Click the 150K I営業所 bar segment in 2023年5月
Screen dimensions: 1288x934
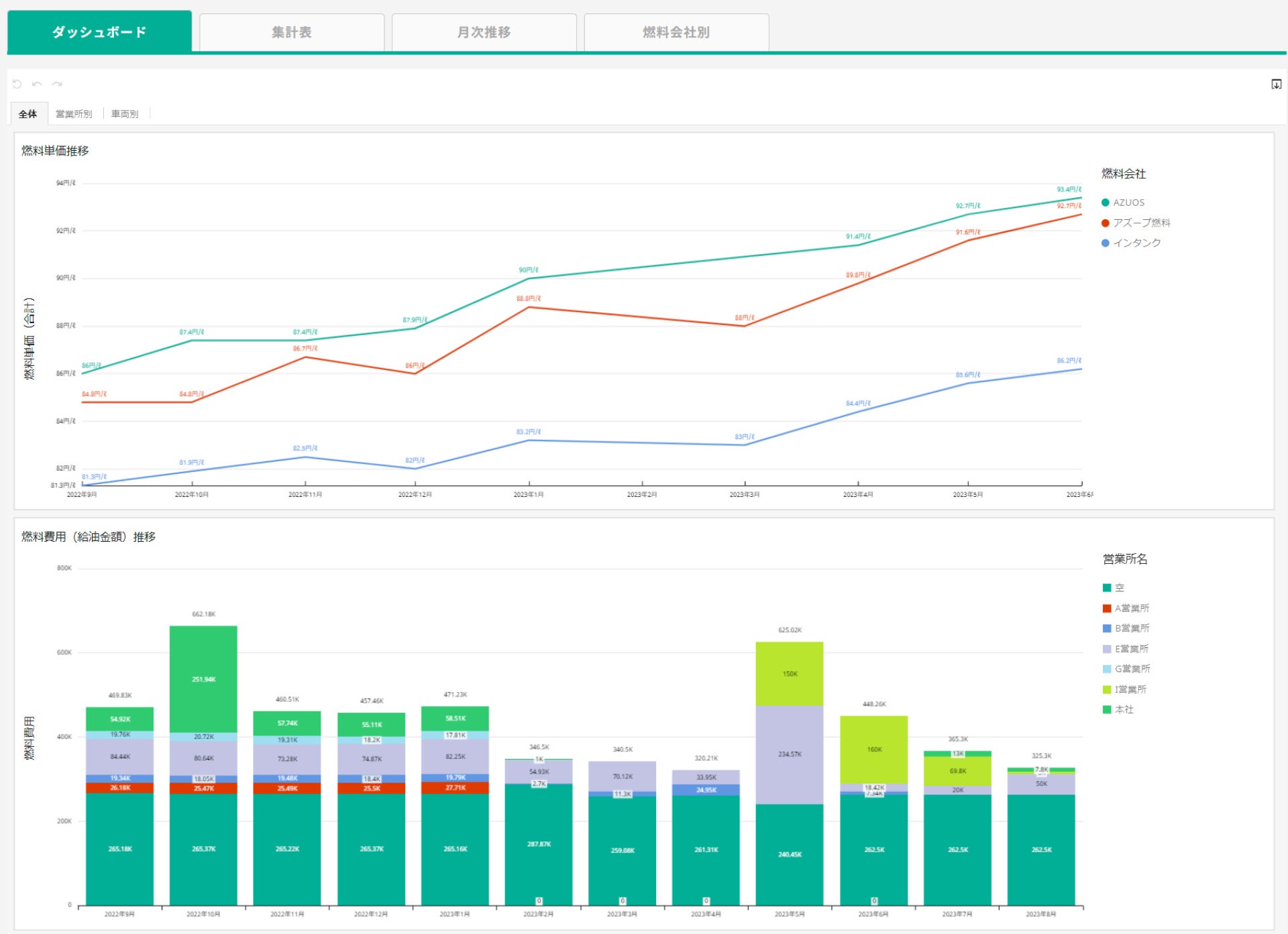coord(790,673)
